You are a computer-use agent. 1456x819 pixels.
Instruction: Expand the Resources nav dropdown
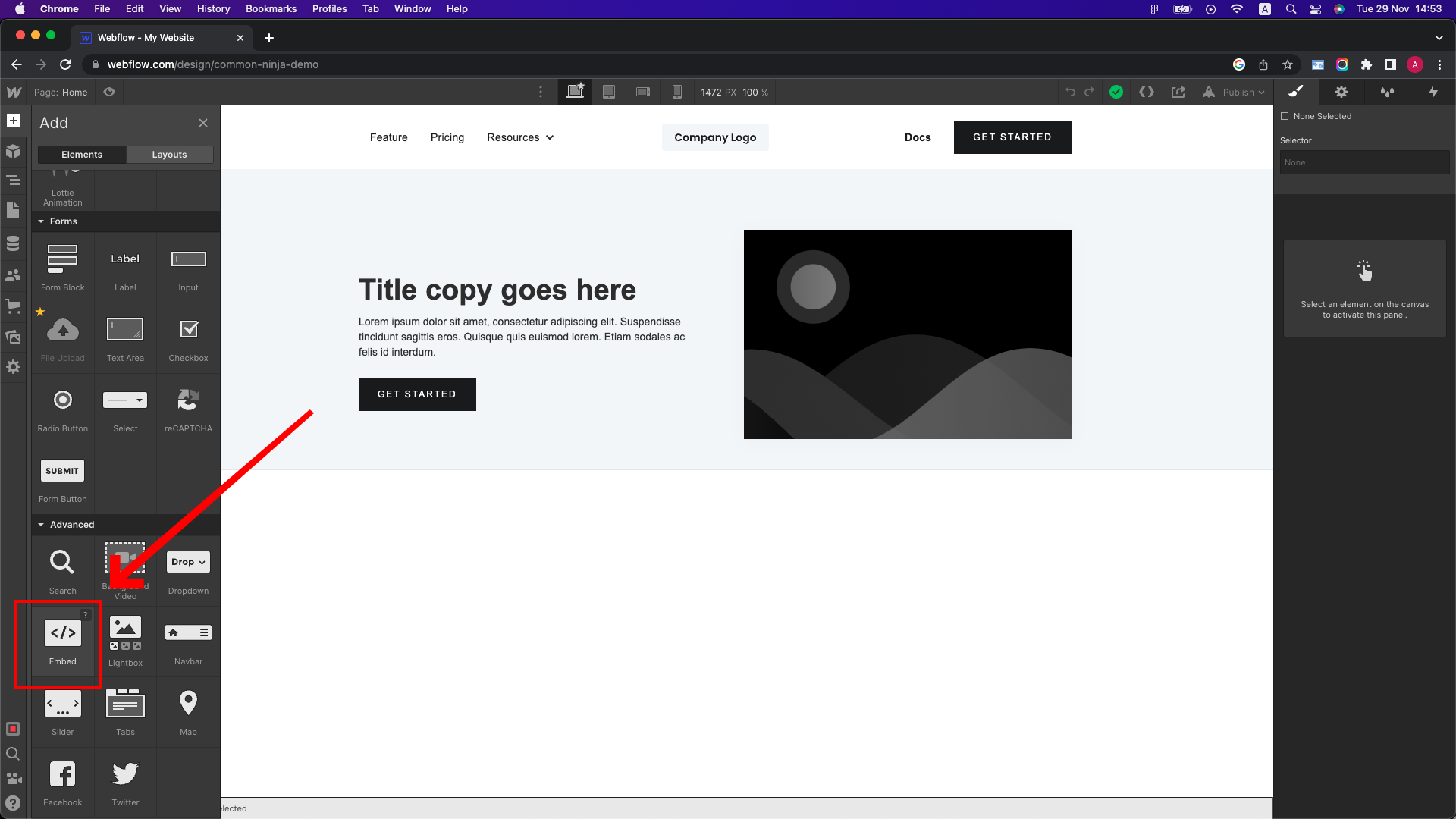coord(520,137)
